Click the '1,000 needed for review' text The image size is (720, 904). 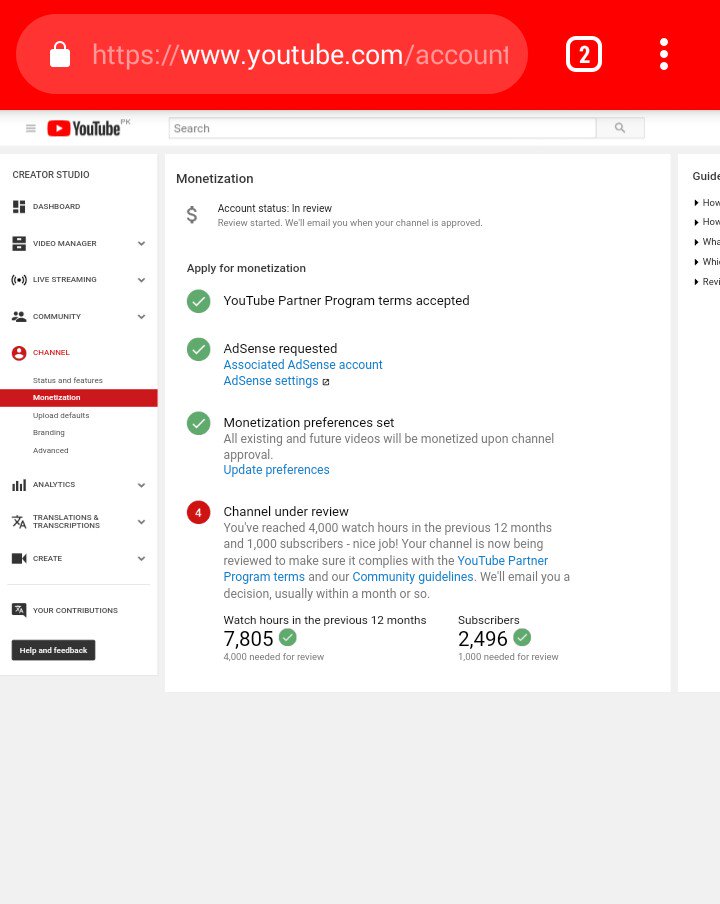[x=508, y=657]
